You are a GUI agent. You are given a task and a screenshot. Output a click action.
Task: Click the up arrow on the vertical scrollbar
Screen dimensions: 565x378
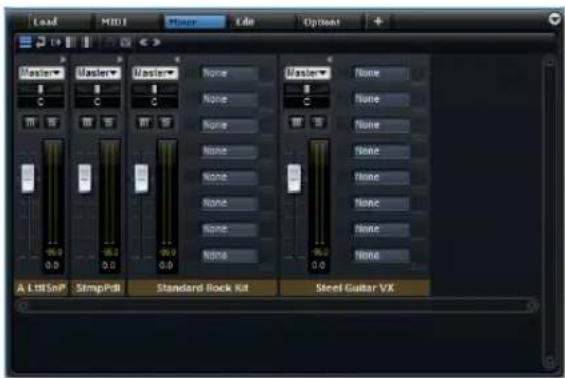(x=550, y=62)
